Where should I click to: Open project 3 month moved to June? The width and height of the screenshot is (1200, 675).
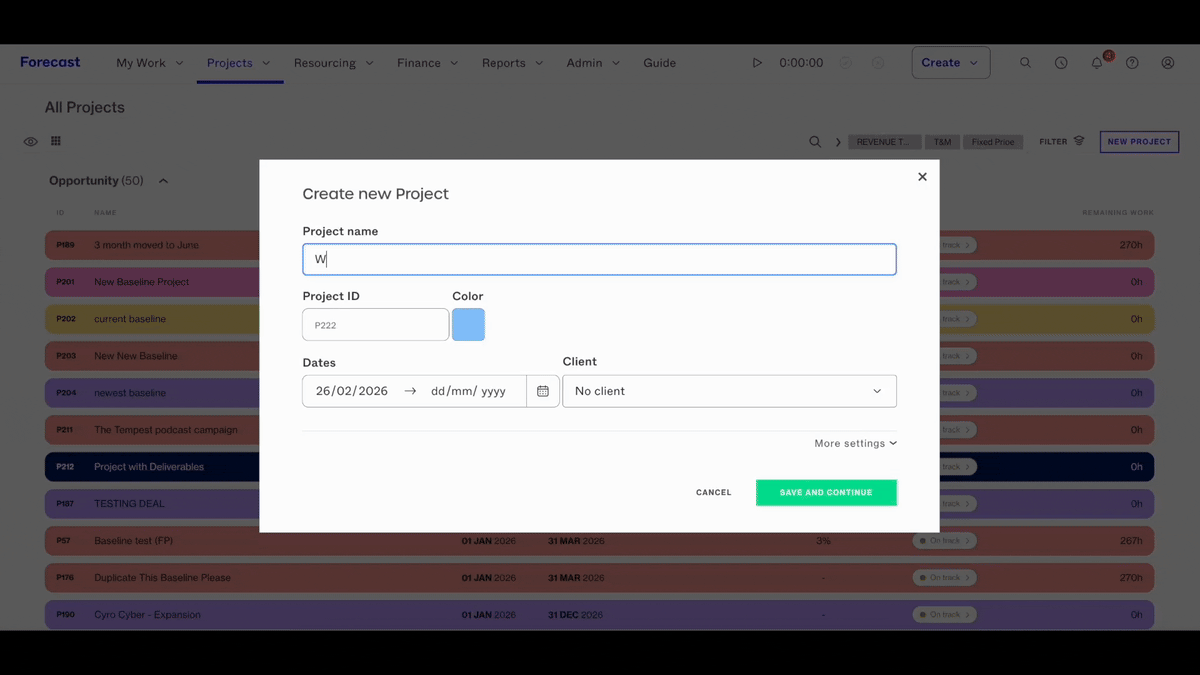pyautogui.click(x=146, y=245)
